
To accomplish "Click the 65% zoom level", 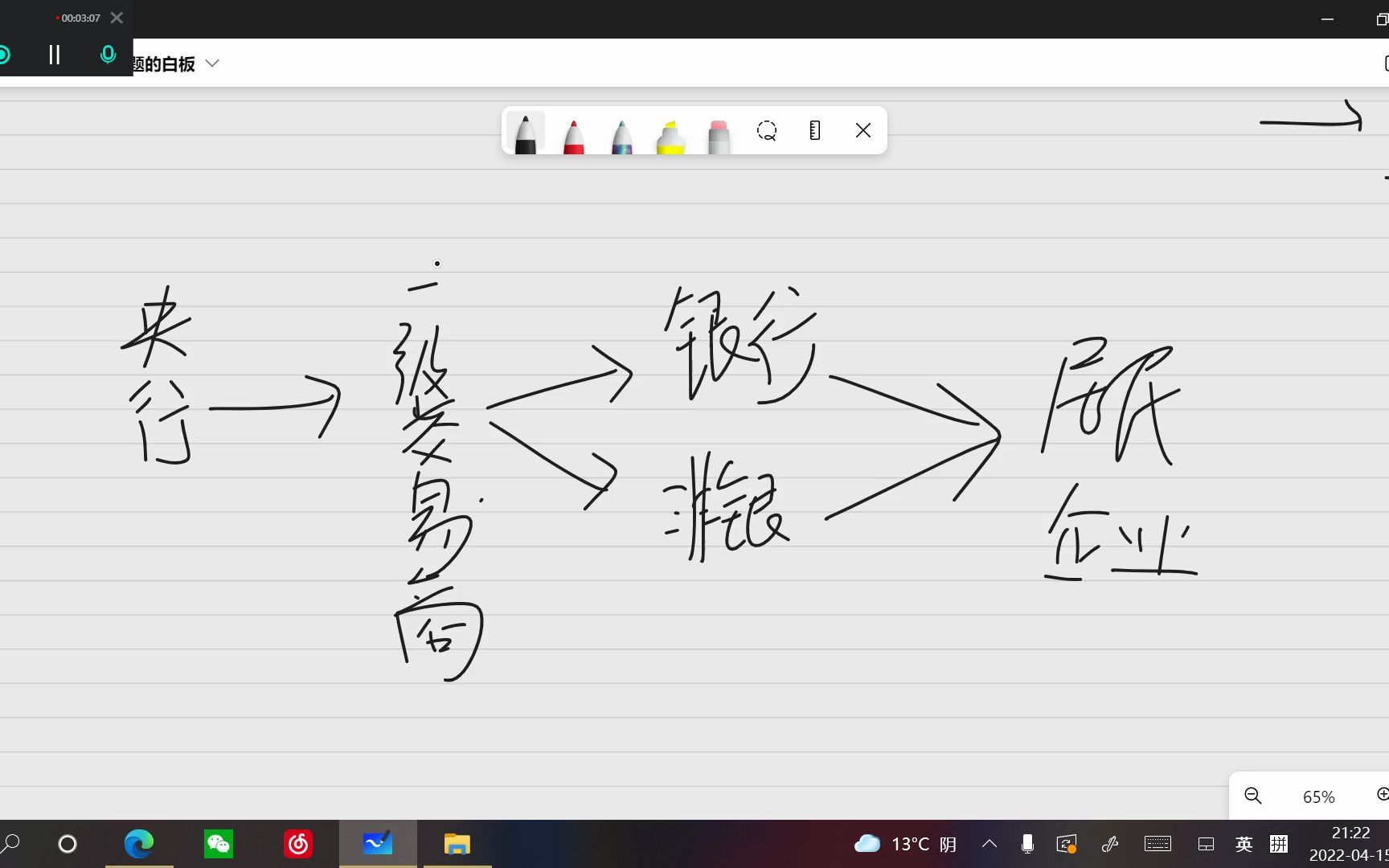I will coord(1318,796).
